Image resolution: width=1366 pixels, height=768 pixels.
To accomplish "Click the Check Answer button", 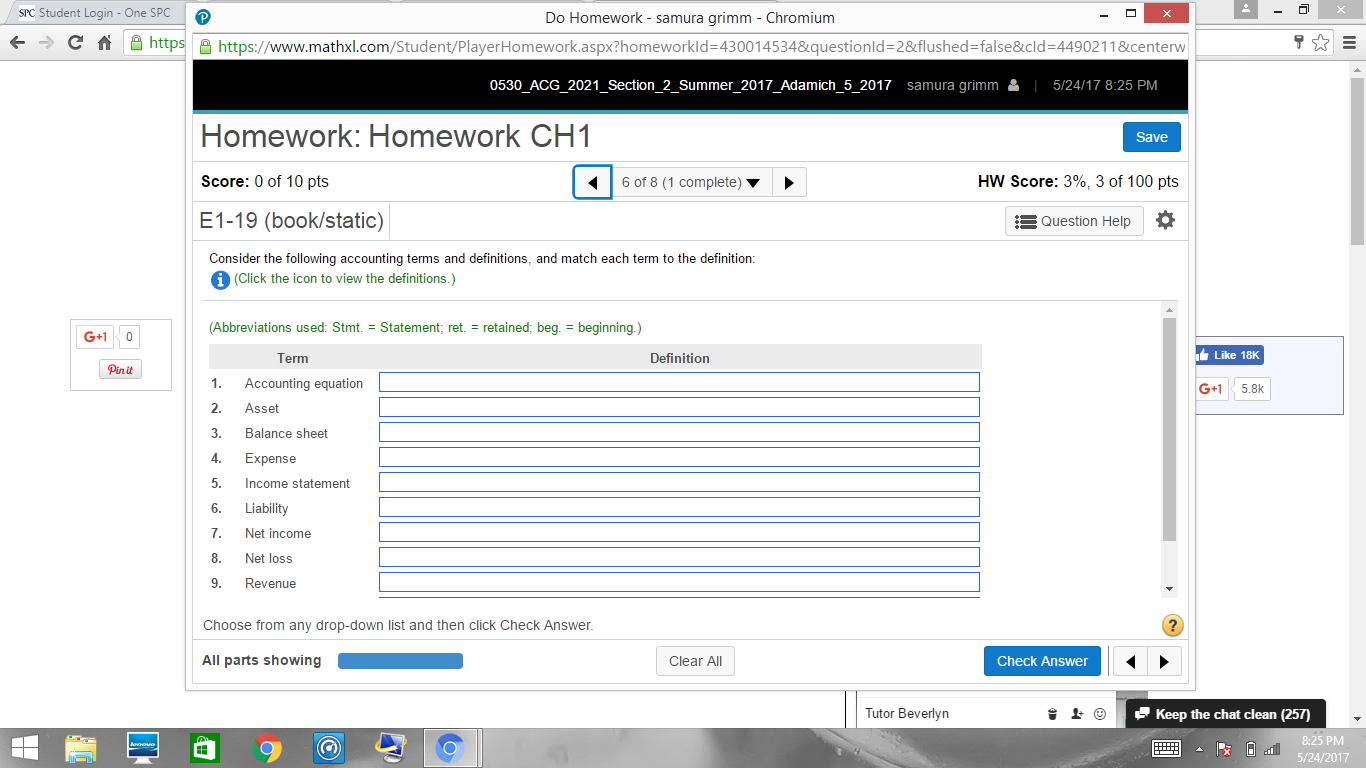I will [1042, 661].
